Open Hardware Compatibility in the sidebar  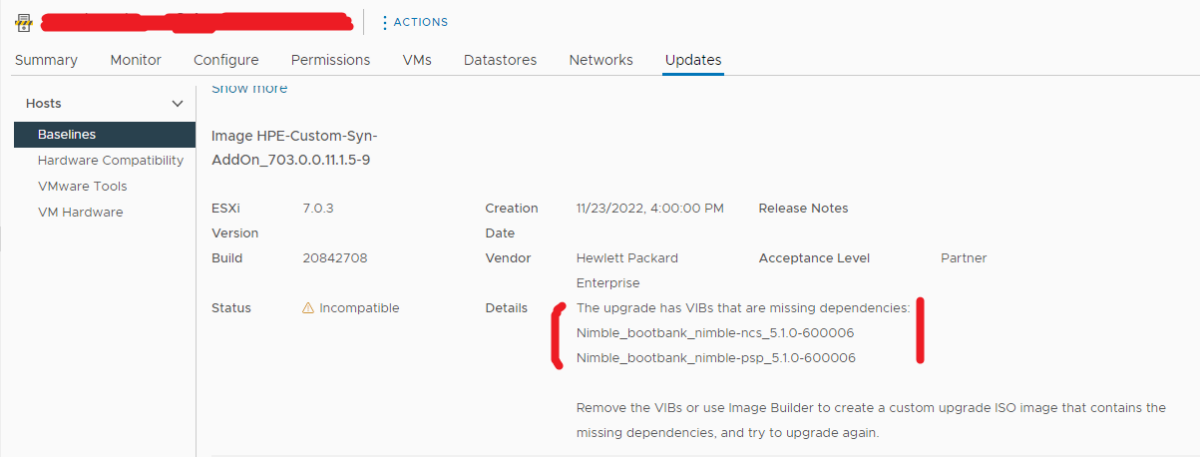(x=110, y=160)
